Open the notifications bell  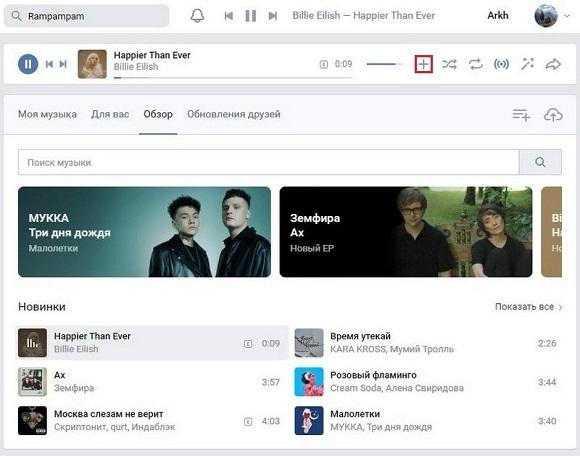(x=197, y=16)
